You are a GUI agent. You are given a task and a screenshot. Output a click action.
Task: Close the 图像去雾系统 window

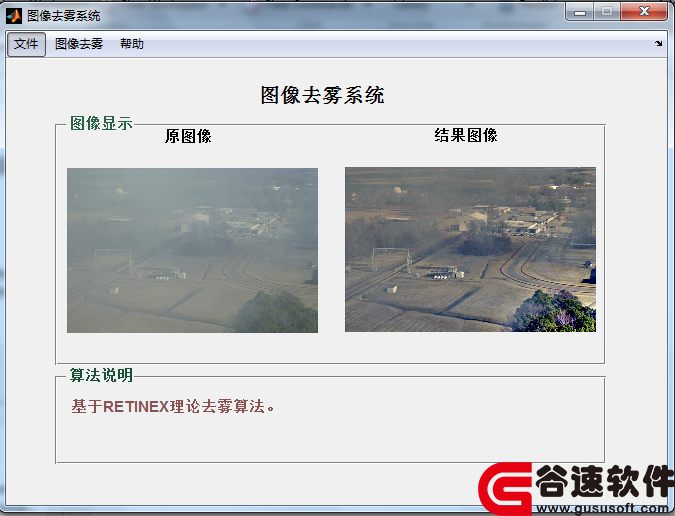644,12
